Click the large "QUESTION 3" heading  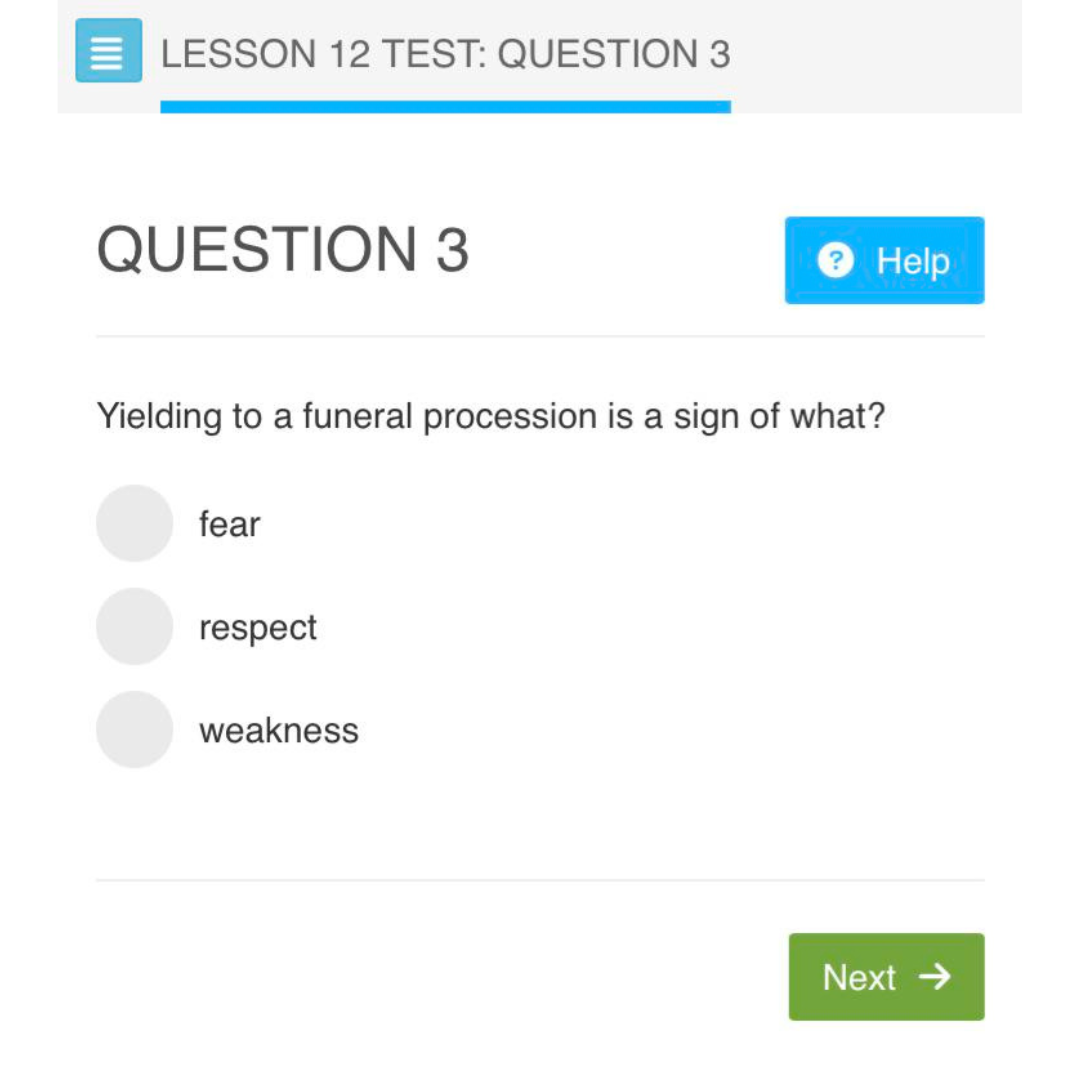pyautogui.click(x=283, y=250)
